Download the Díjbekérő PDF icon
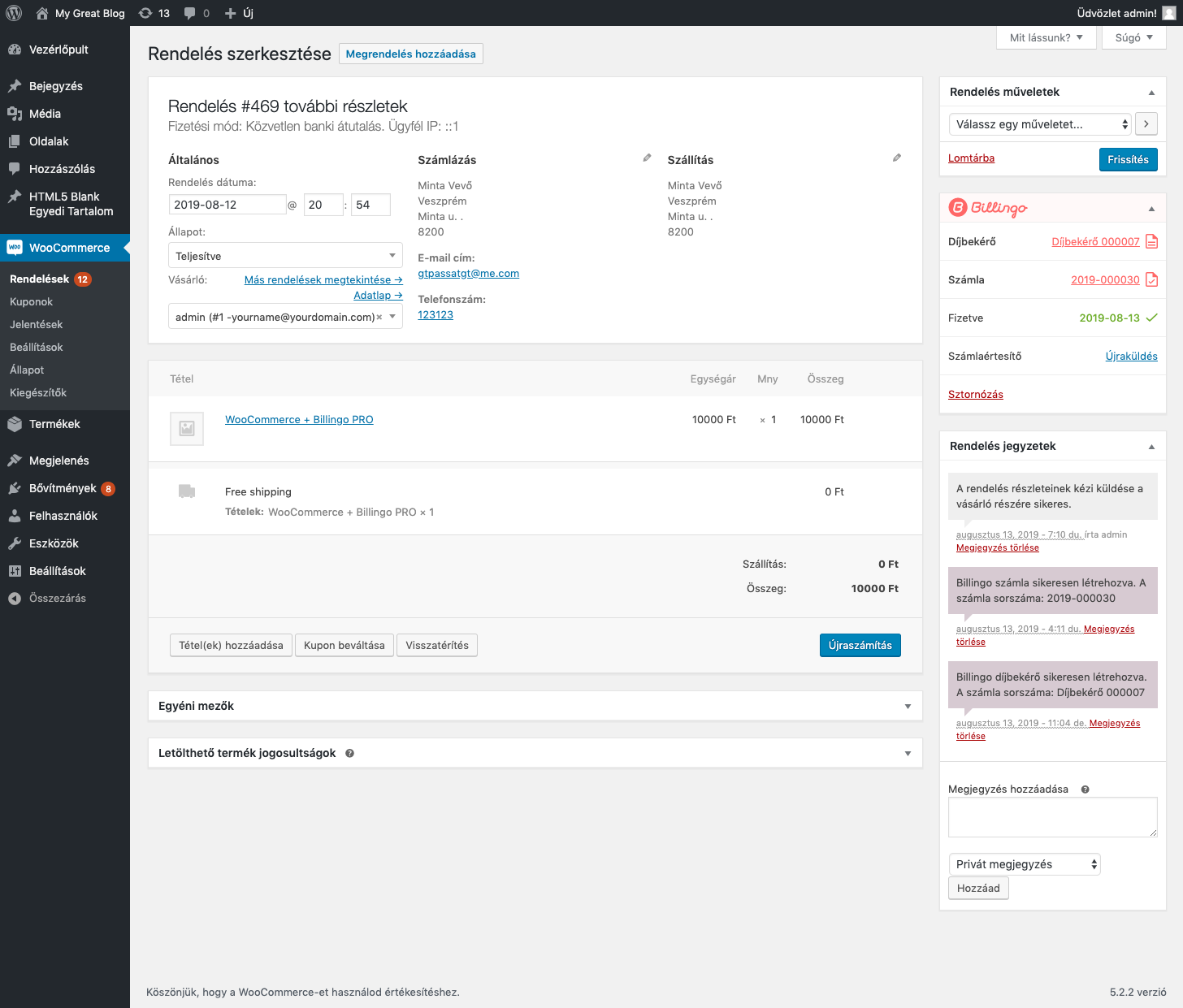Image resolution: width=1183 pixels, height=1008 pixels. [1151, 241]
